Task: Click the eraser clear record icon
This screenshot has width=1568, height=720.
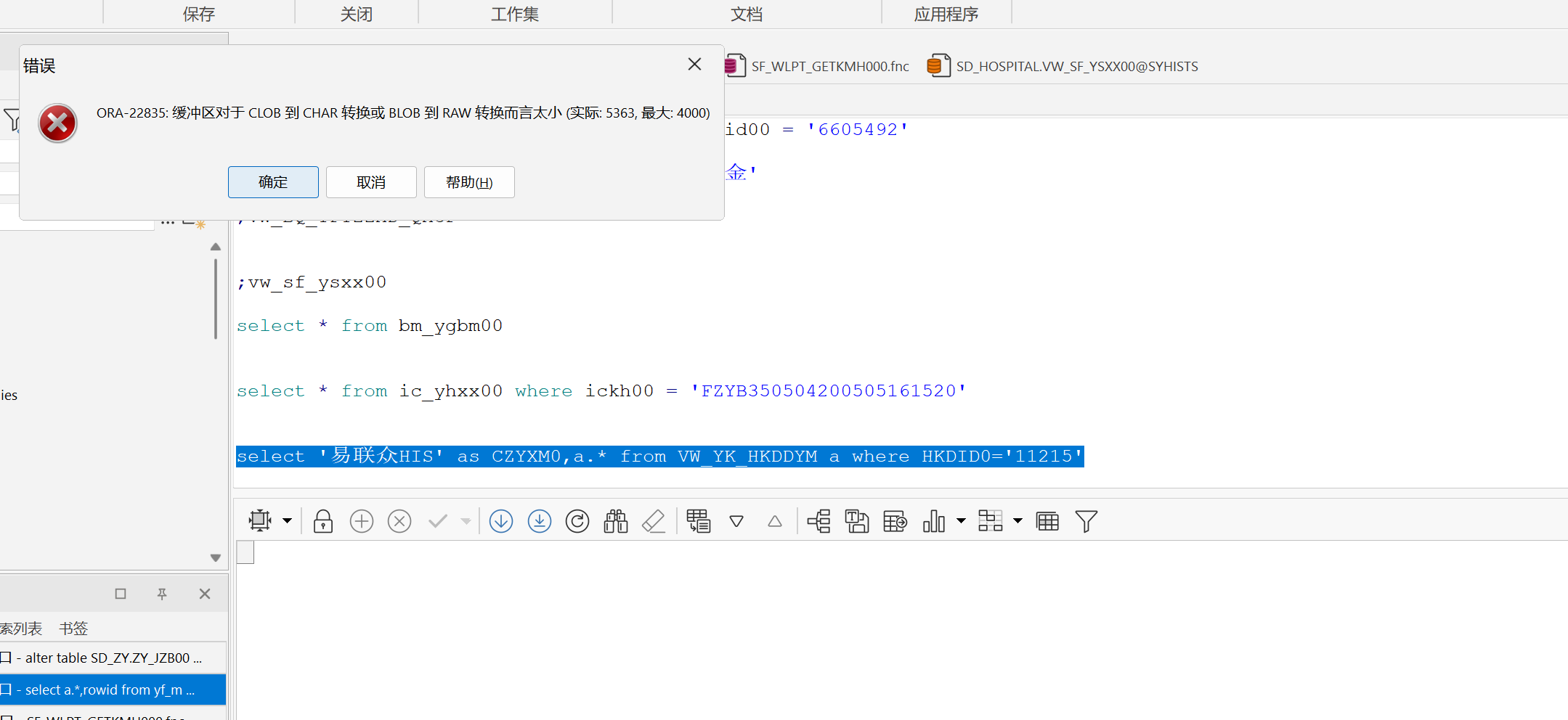Action: (654, 521)
